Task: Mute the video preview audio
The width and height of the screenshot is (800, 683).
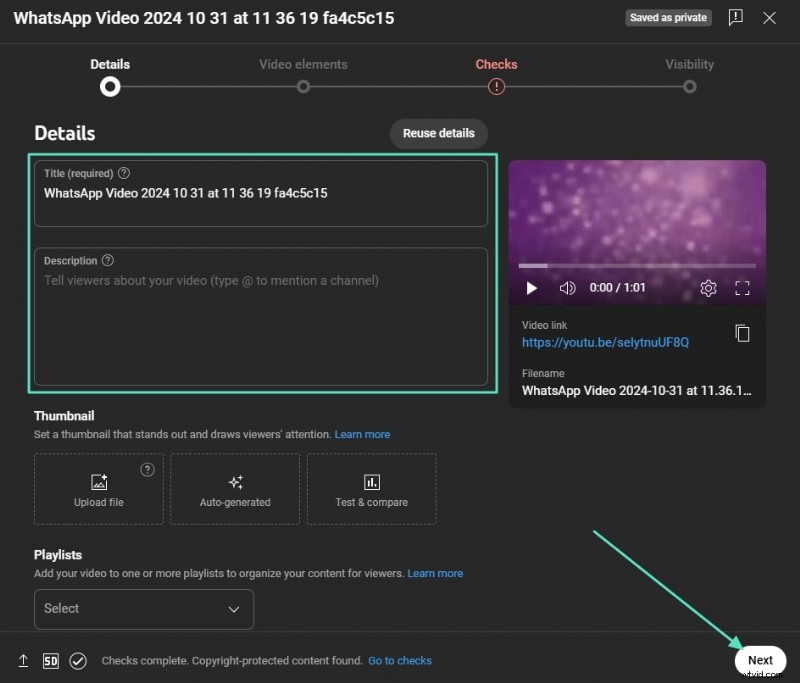Action: 567,288
